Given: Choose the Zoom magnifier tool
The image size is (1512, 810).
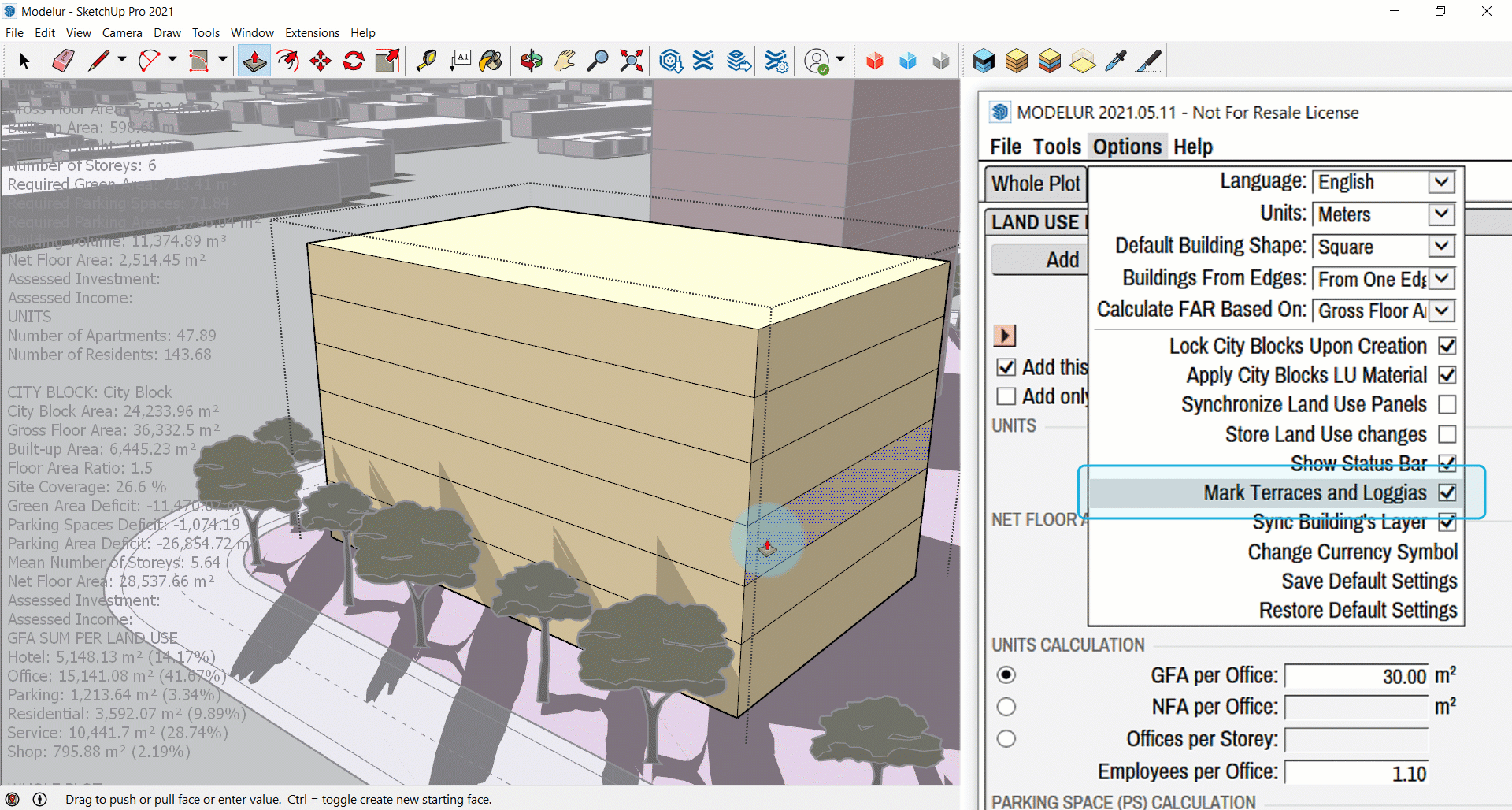Looking at the screenshot, I should click(598, 61).
